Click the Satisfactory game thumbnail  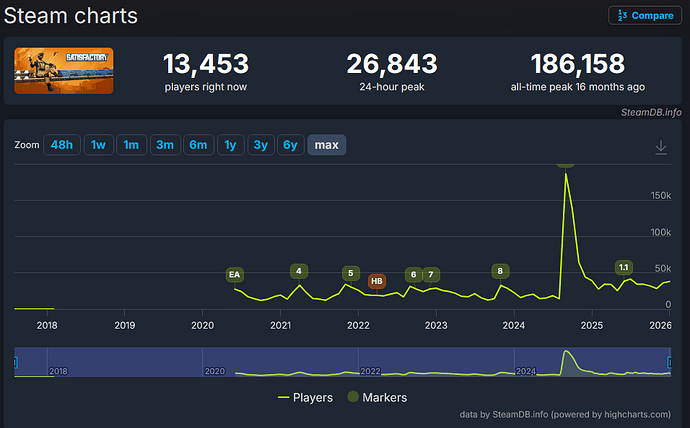coord(64,71)
